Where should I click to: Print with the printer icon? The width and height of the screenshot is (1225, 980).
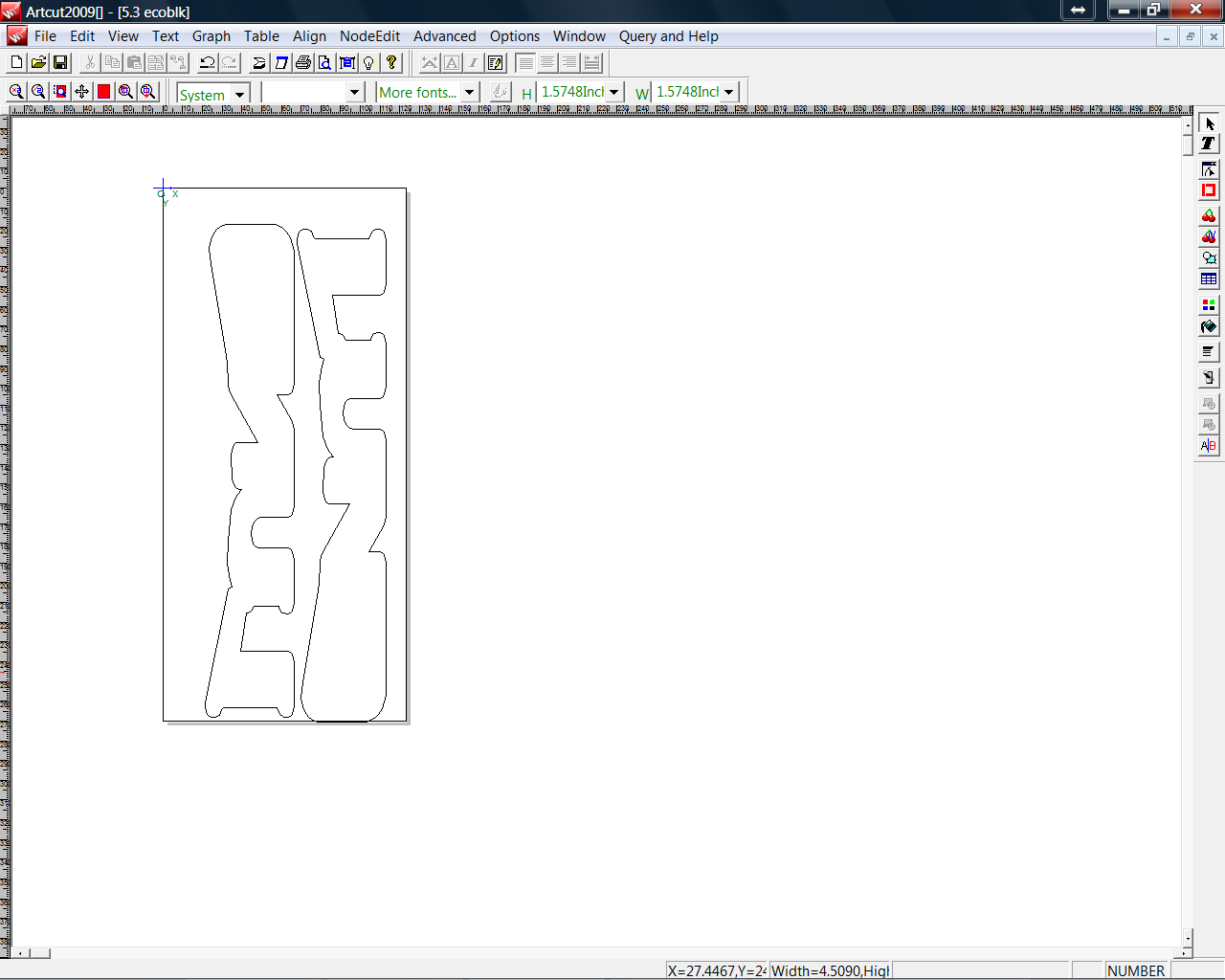pyautogui.click(x=303, y=62)
